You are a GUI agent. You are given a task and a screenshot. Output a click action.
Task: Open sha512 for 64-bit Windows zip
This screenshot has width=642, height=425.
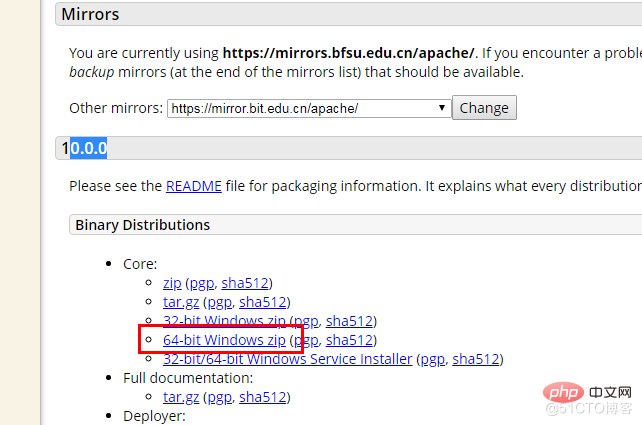click(349, 340)
